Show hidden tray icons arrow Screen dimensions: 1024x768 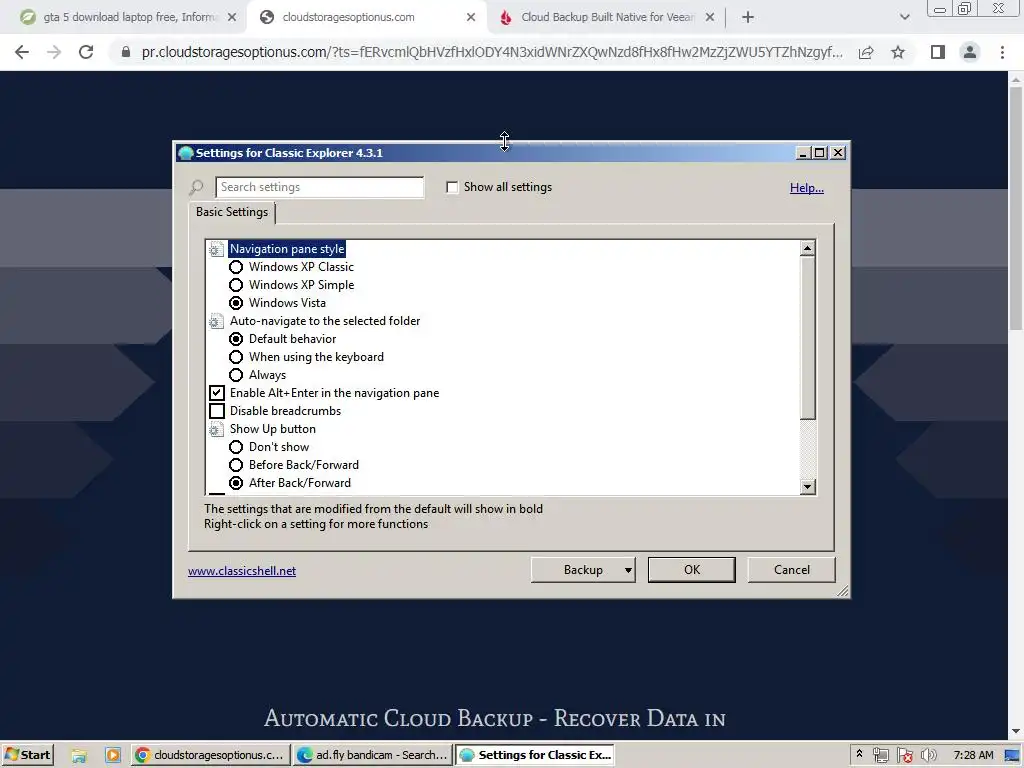(859, 754)
